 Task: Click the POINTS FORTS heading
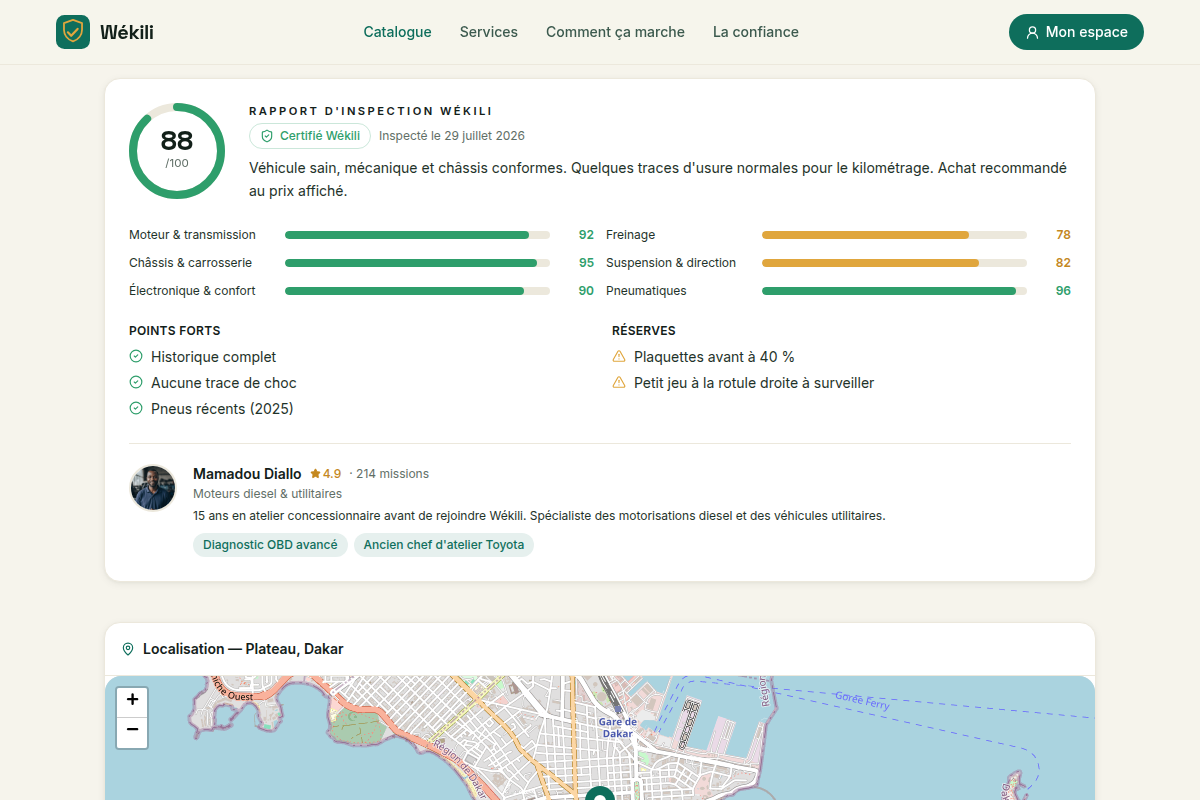[175, 331]
